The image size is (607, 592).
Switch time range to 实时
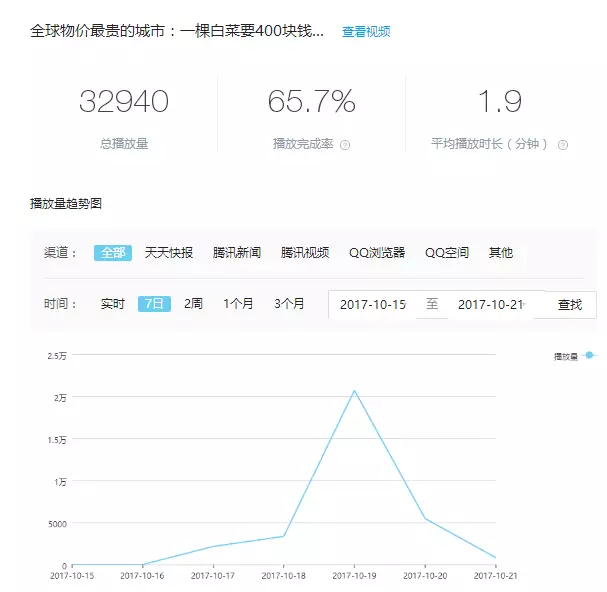[x=113, y=304]
